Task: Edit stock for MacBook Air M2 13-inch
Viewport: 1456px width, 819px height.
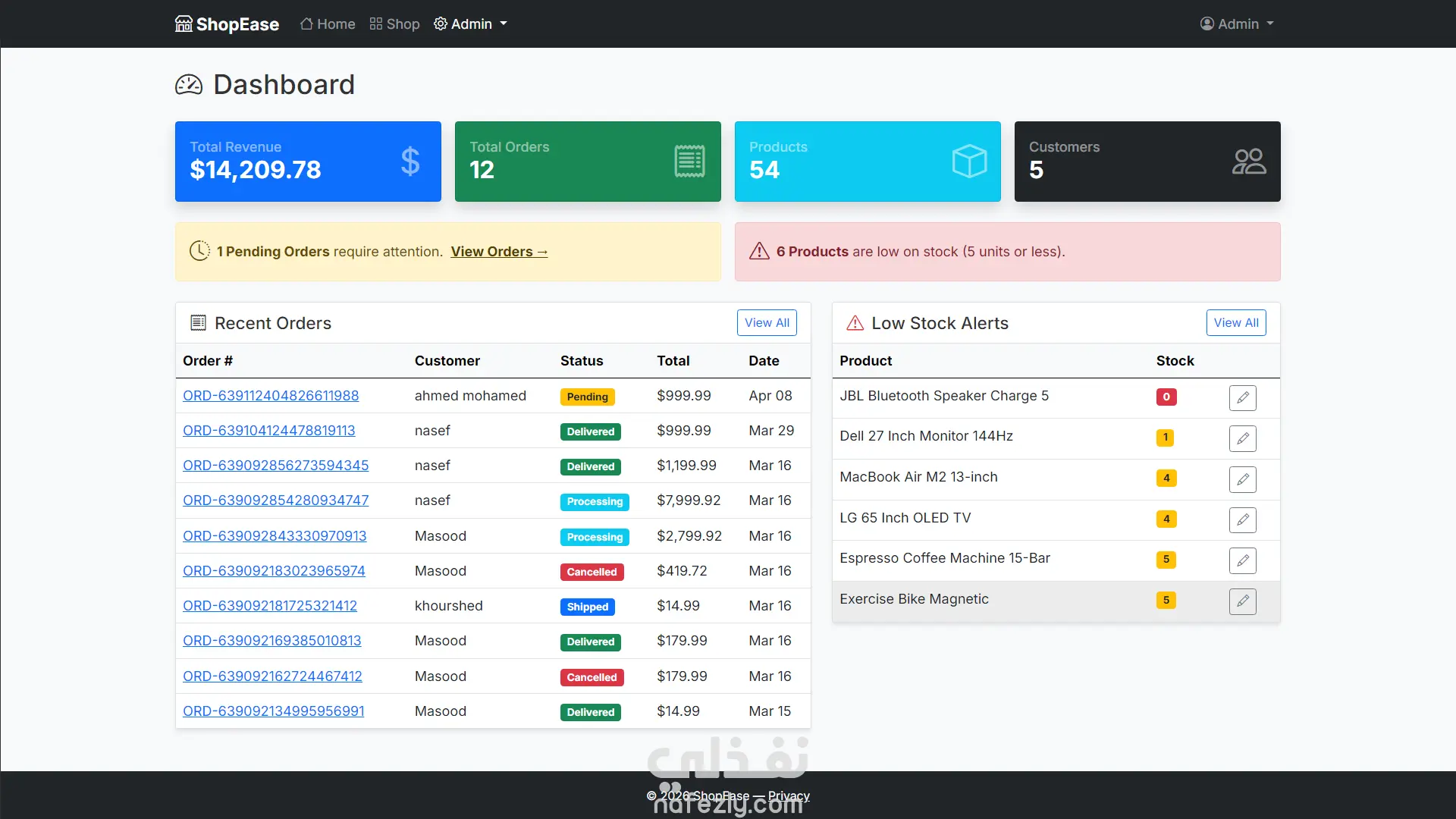Action: pyautogui.click(x=1242, y=479)
